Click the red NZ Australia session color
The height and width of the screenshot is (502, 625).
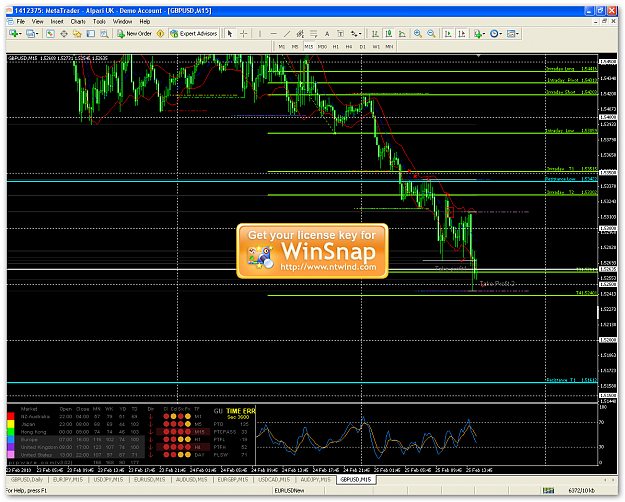[x=11, y=417]
